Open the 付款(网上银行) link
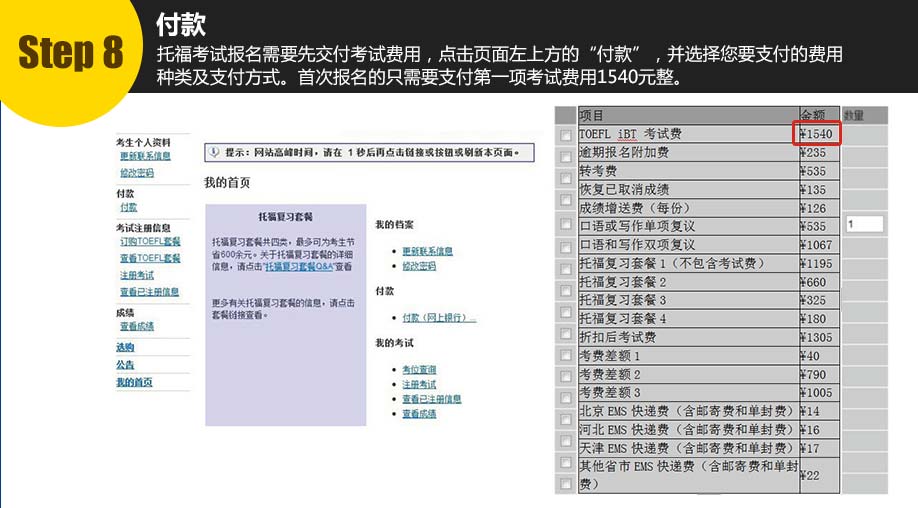918x508 pixels. [x=439, y=317]
